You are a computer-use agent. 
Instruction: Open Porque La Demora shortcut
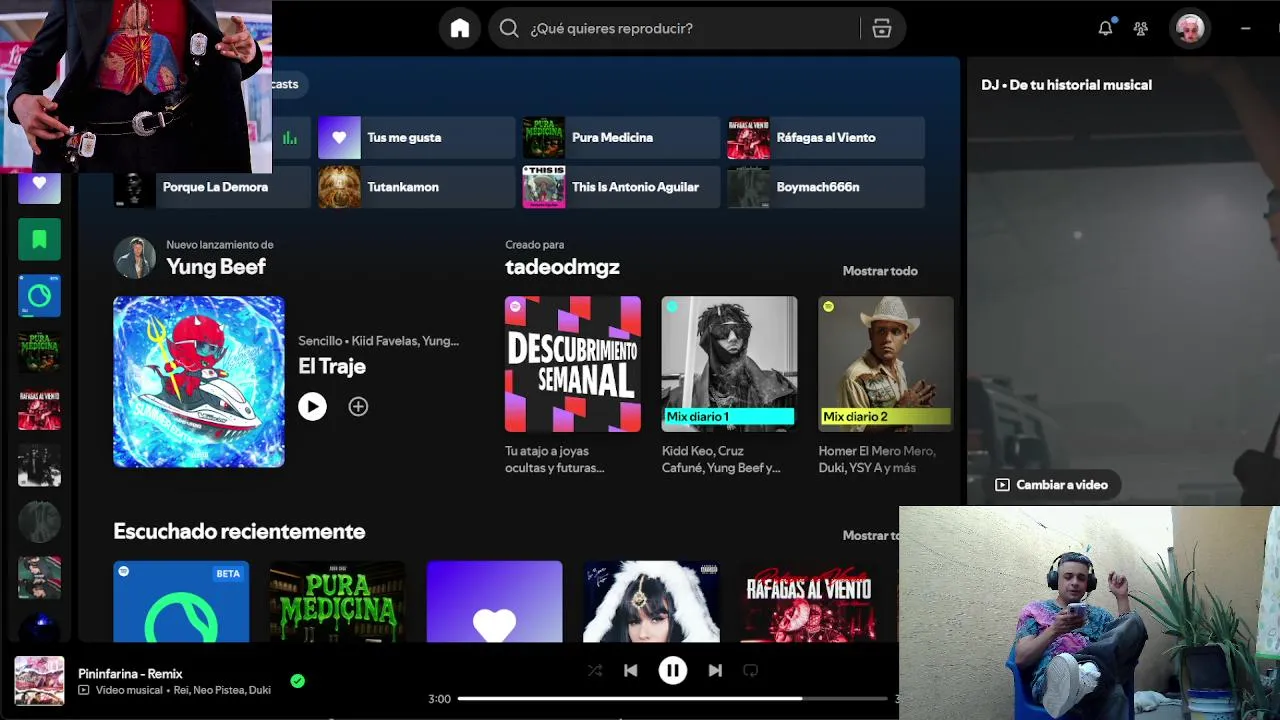pyautogui.click(x=212, y=187)
